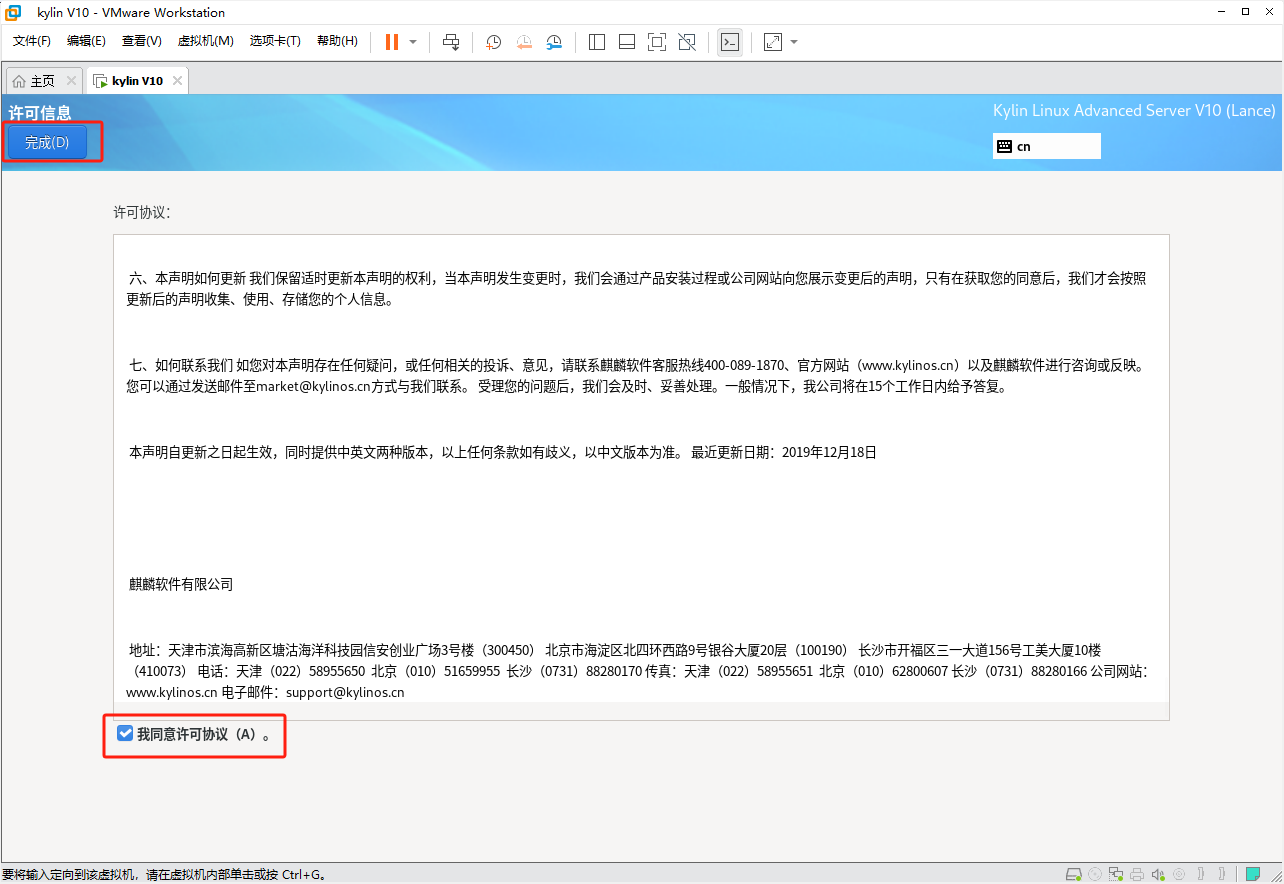Open the message log note icon
The width and height of the screenshot is (1284, 884).
tap(1252, 874)
